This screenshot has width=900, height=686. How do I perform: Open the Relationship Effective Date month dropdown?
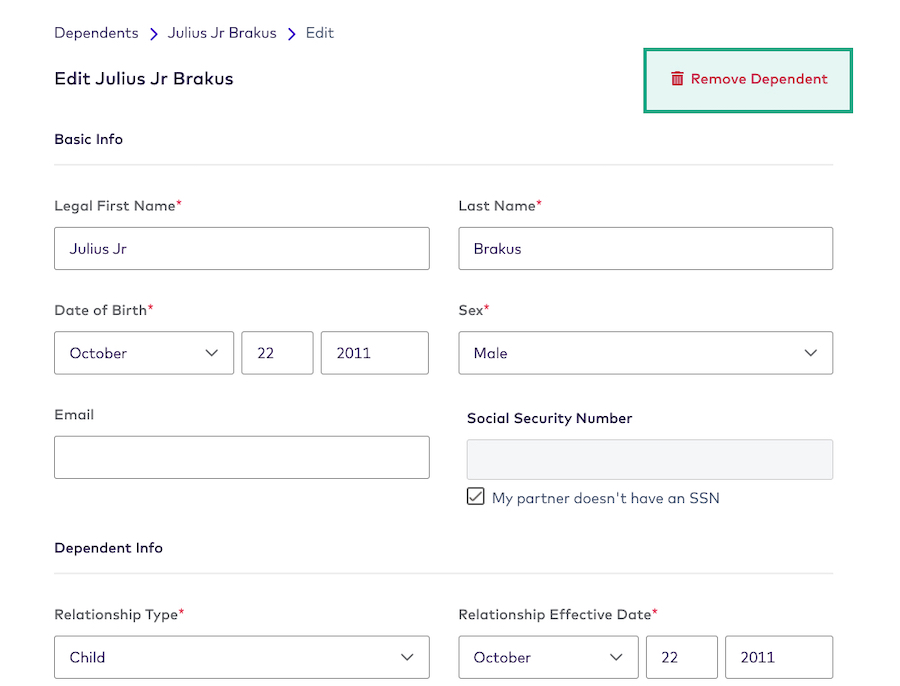(548, 657)
